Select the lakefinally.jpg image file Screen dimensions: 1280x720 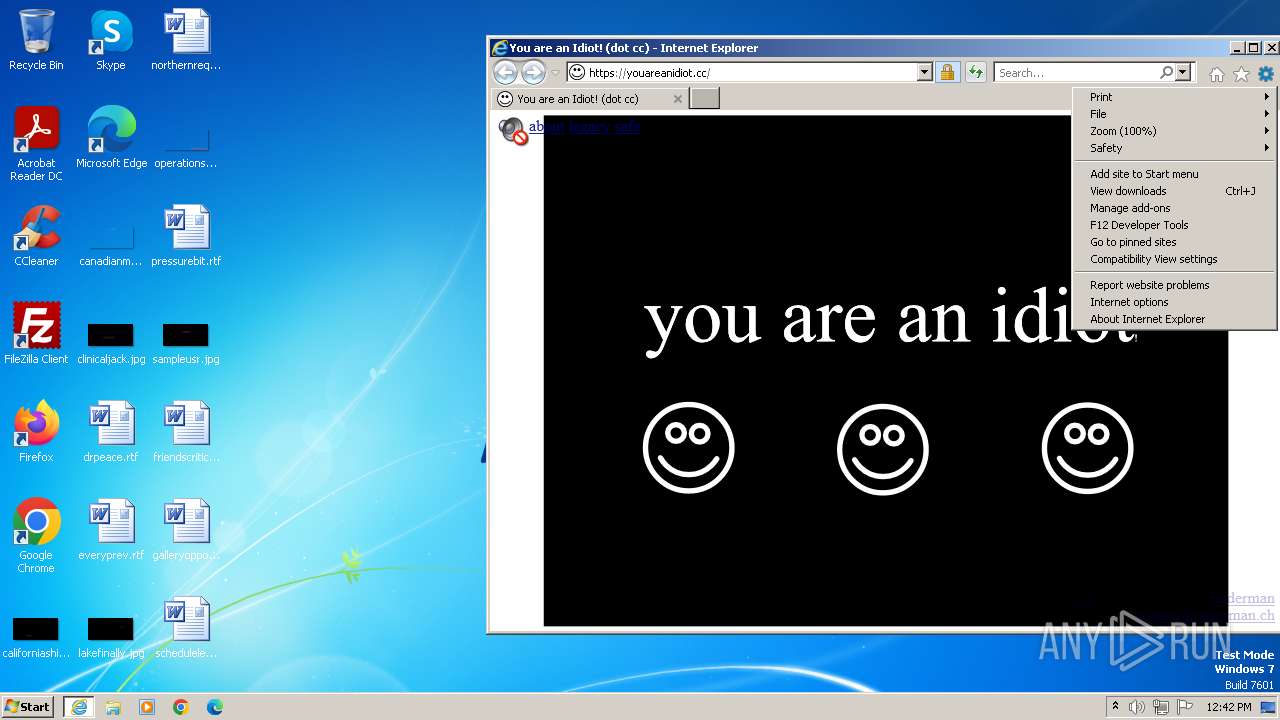click(x=111, y=636)
